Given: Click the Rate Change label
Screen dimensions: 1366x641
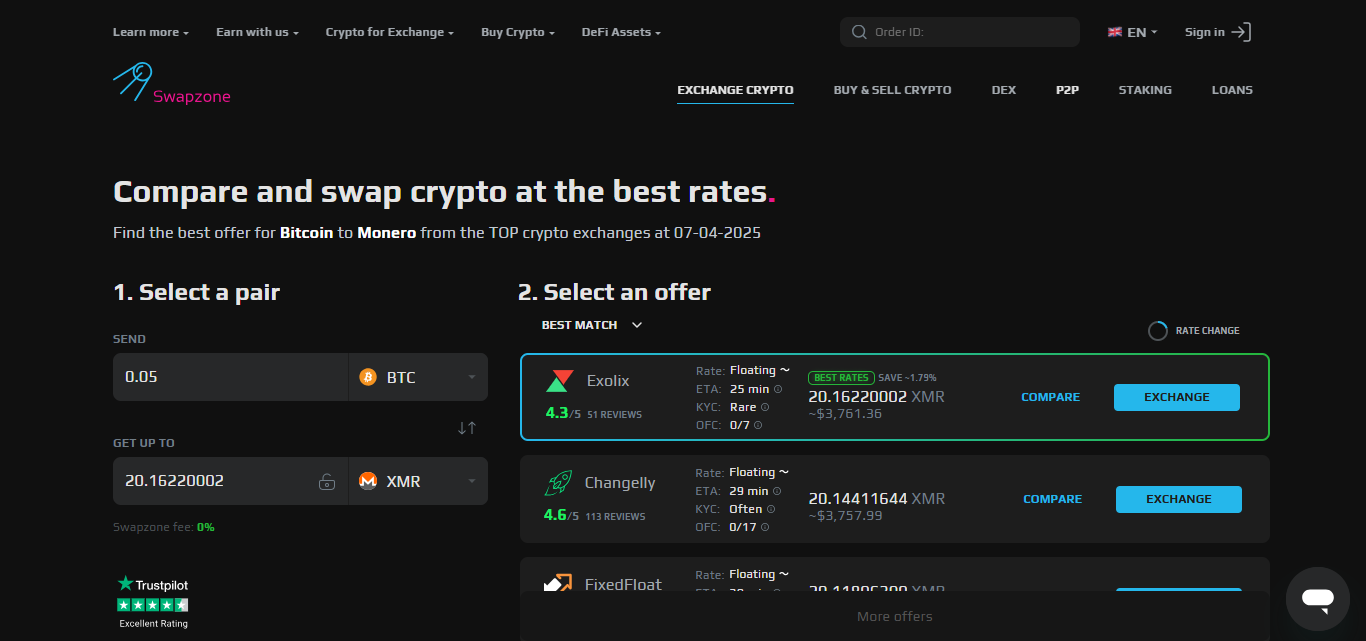Looking at the screenshot, I should tap(1207, 331).
